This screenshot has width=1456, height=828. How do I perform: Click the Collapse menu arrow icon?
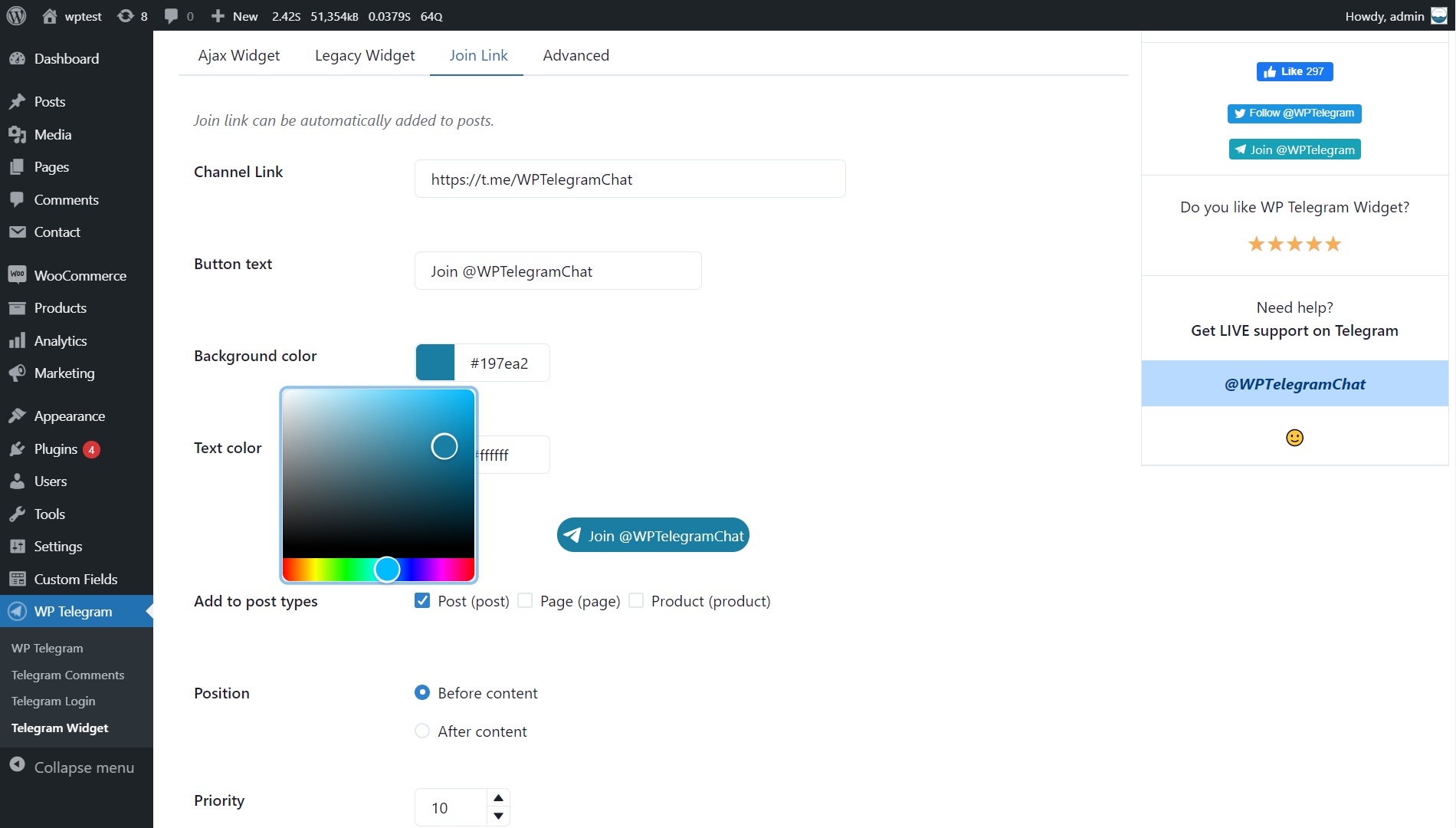point(18,765)
